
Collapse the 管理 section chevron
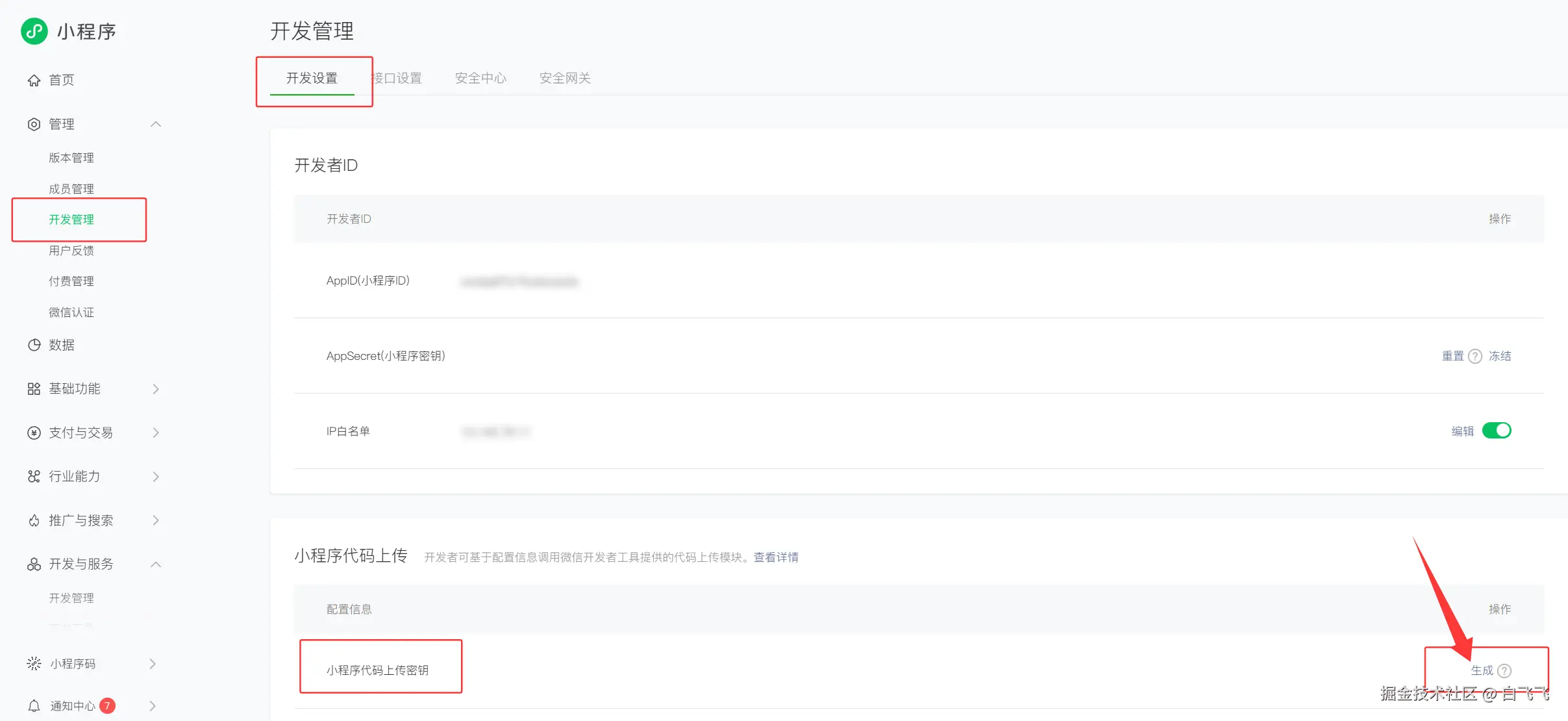point(156,124)
